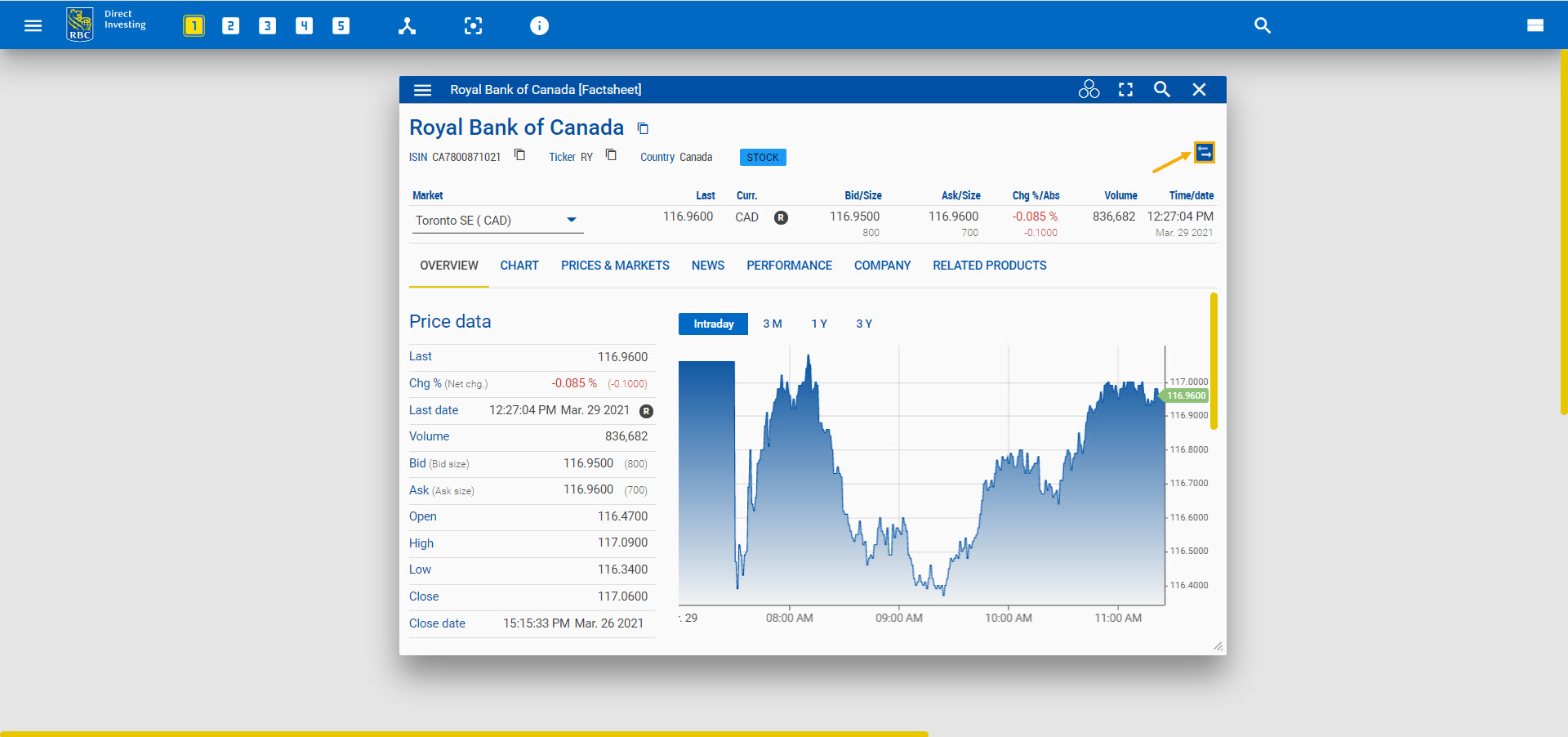Open the connections/linking tool in top toolbar
Screen dimensions: 1568x737
point(407,25)
